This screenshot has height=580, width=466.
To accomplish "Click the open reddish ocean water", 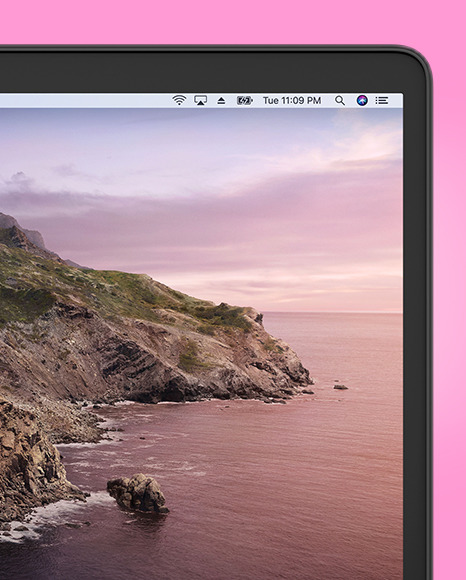I will [x=296, y=462].
